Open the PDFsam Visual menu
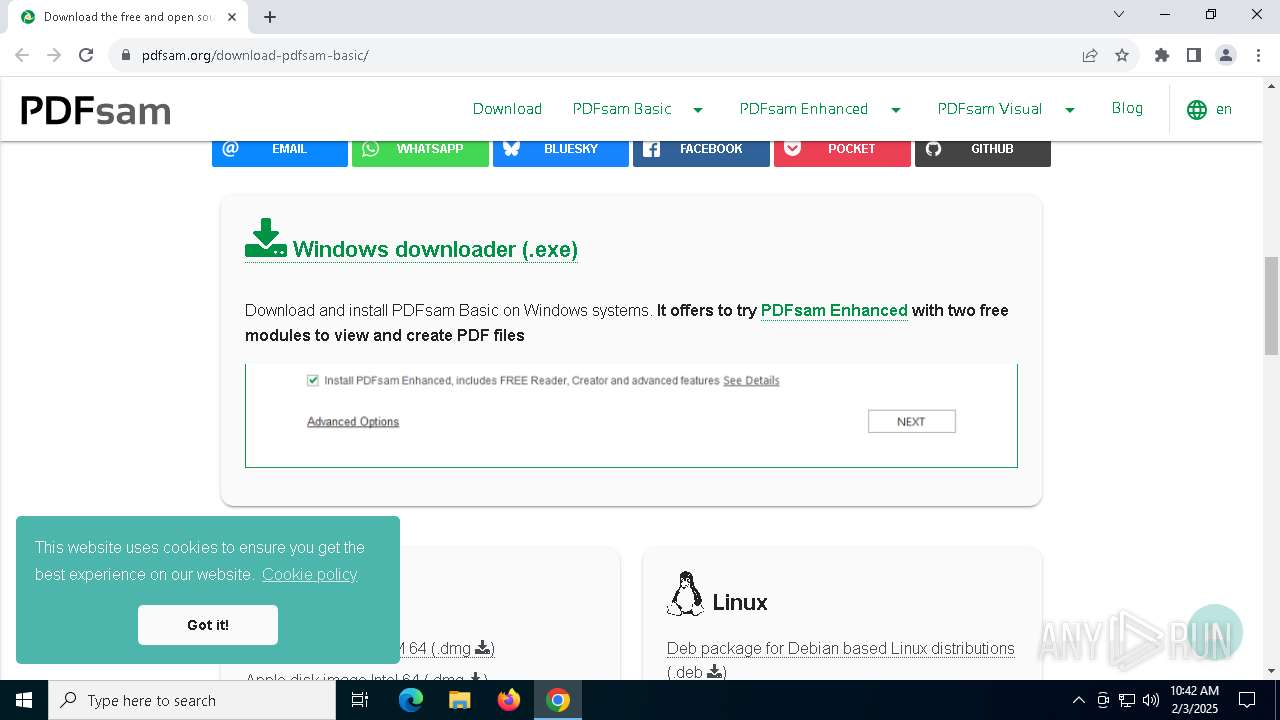The height and width of the screenshot is (720, 1280). pos(990,109)
